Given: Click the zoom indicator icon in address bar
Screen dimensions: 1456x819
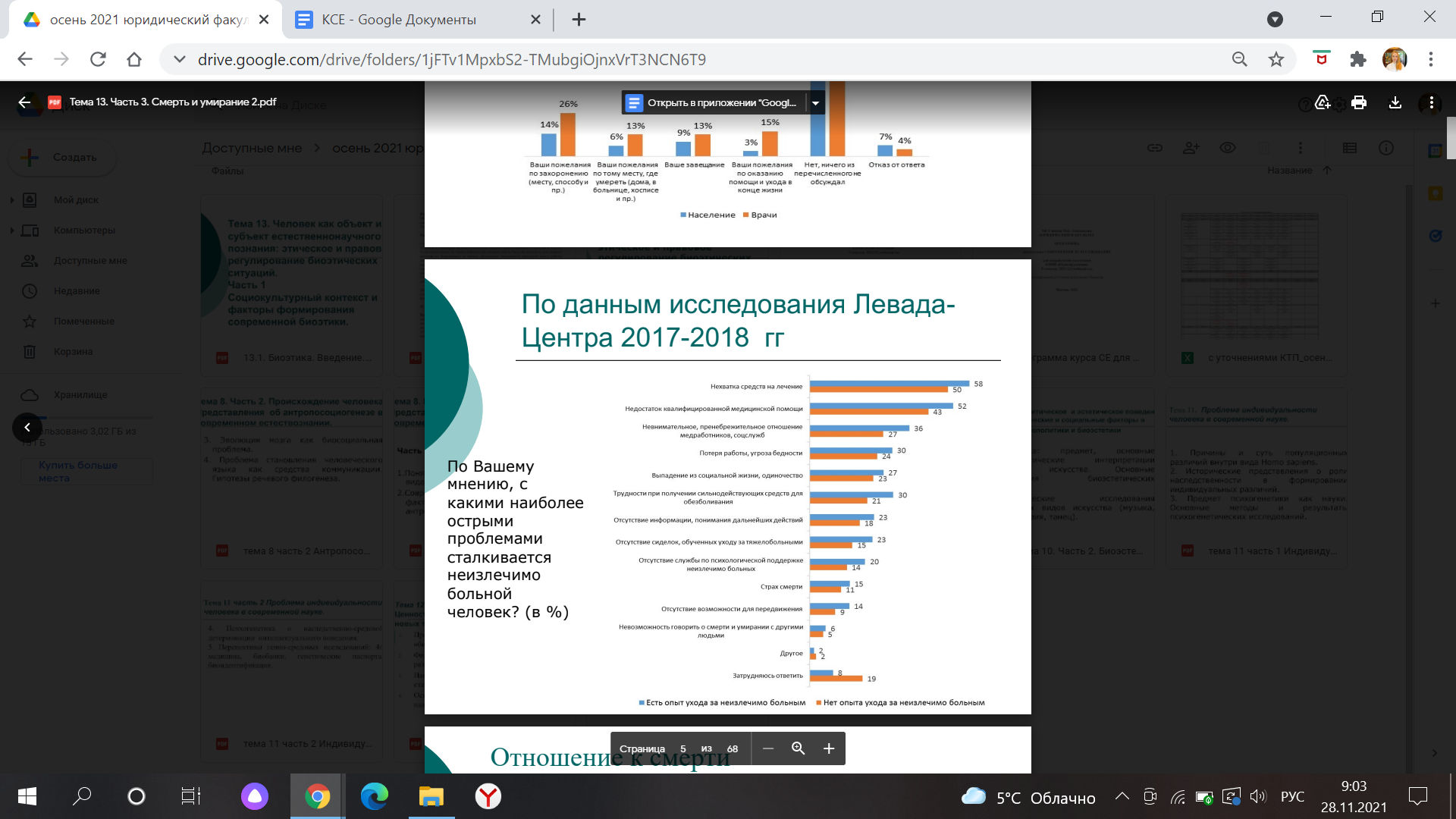Looking at the screenshot, I should (1239, 59).
